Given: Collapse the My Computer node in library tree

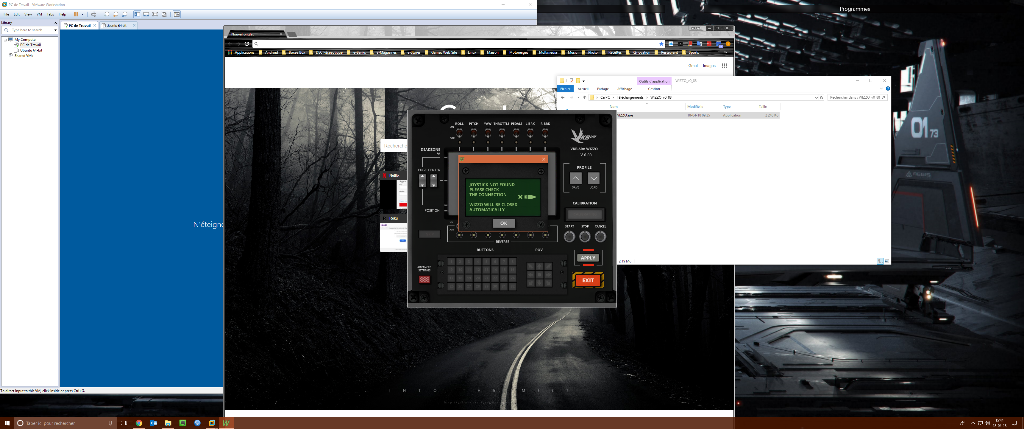Looking at the screenshot, I should 5,40.
